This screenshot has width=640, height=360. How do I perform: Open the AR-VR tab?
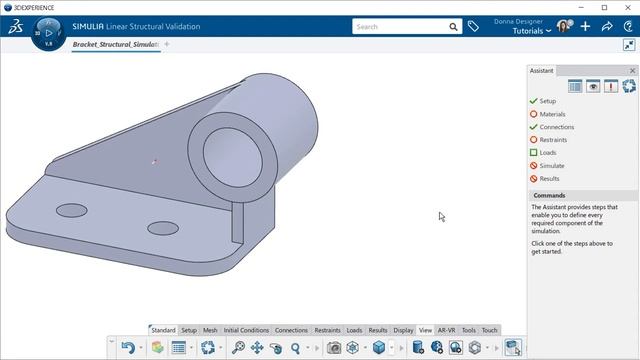(x=447, y=330)
